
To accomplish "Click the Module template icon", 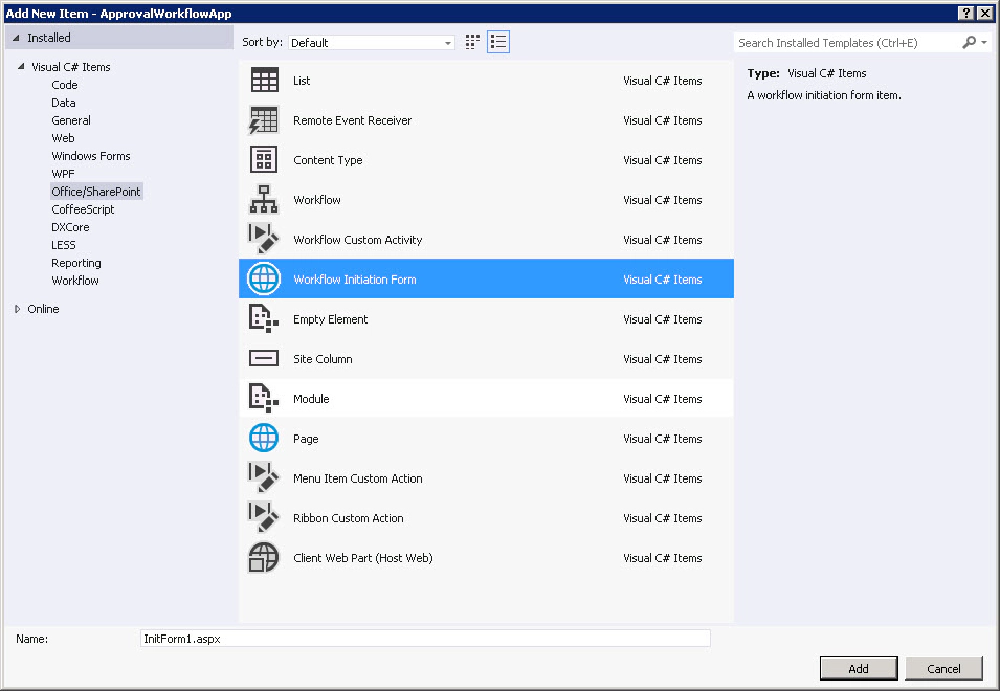I will pyautogui.click(x=263, y=398).
